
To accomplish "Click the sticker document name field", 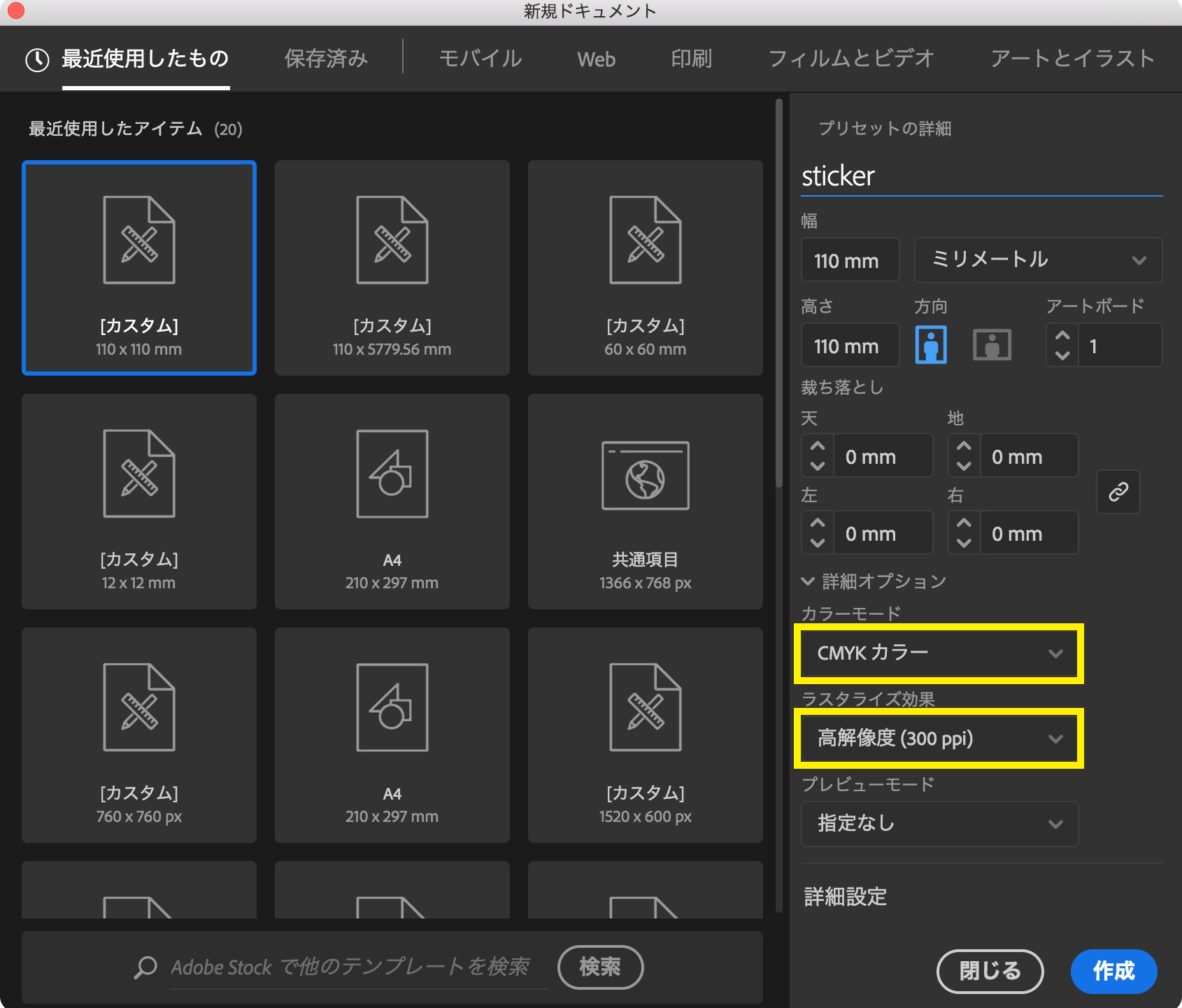I will pyautogui.click(x=981, y=176).
